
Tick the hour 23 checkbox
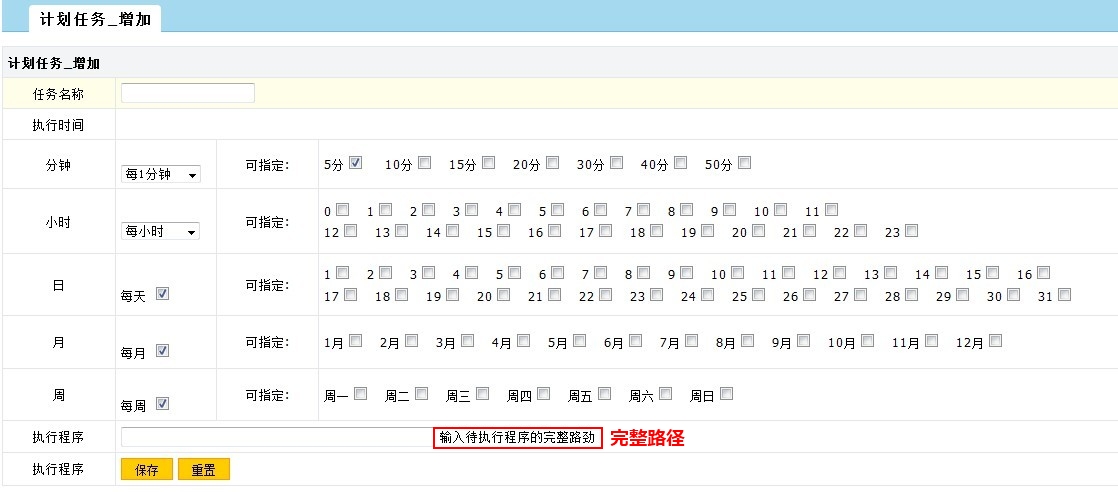pyautogui.click(x=910, y=231)
